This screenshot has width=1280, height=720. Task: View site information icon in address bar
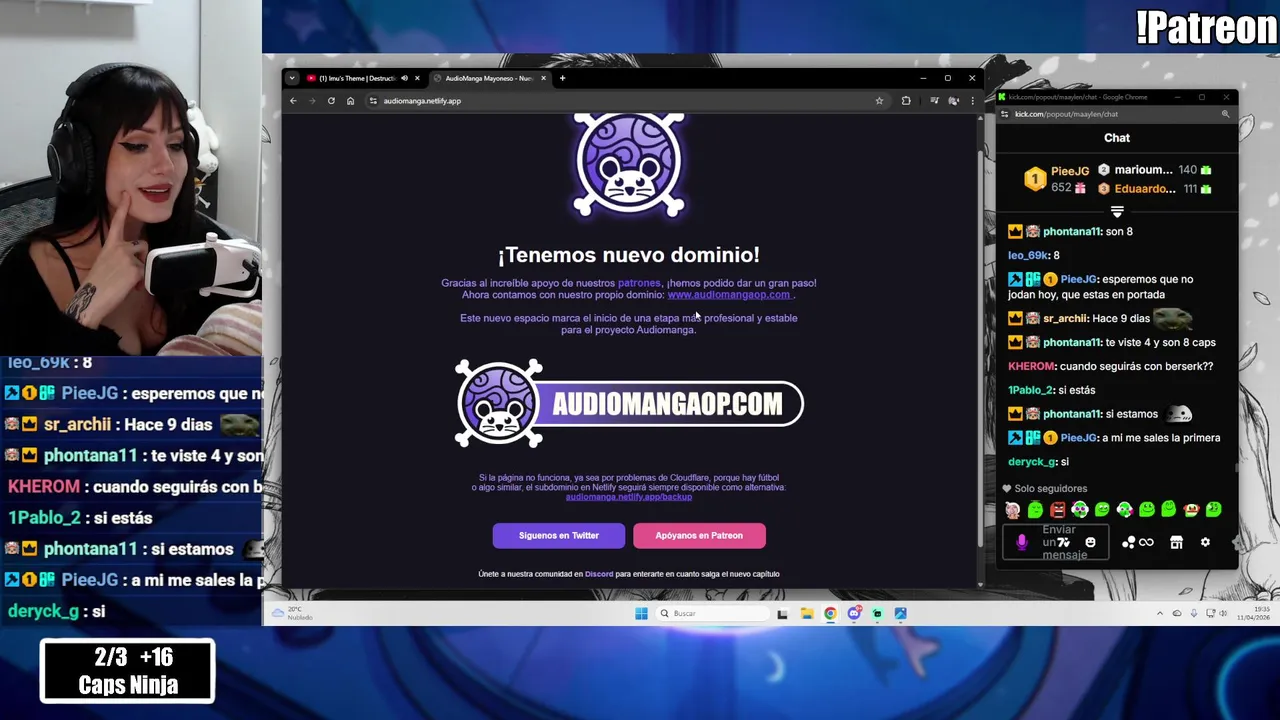click(x=373, y=101)
